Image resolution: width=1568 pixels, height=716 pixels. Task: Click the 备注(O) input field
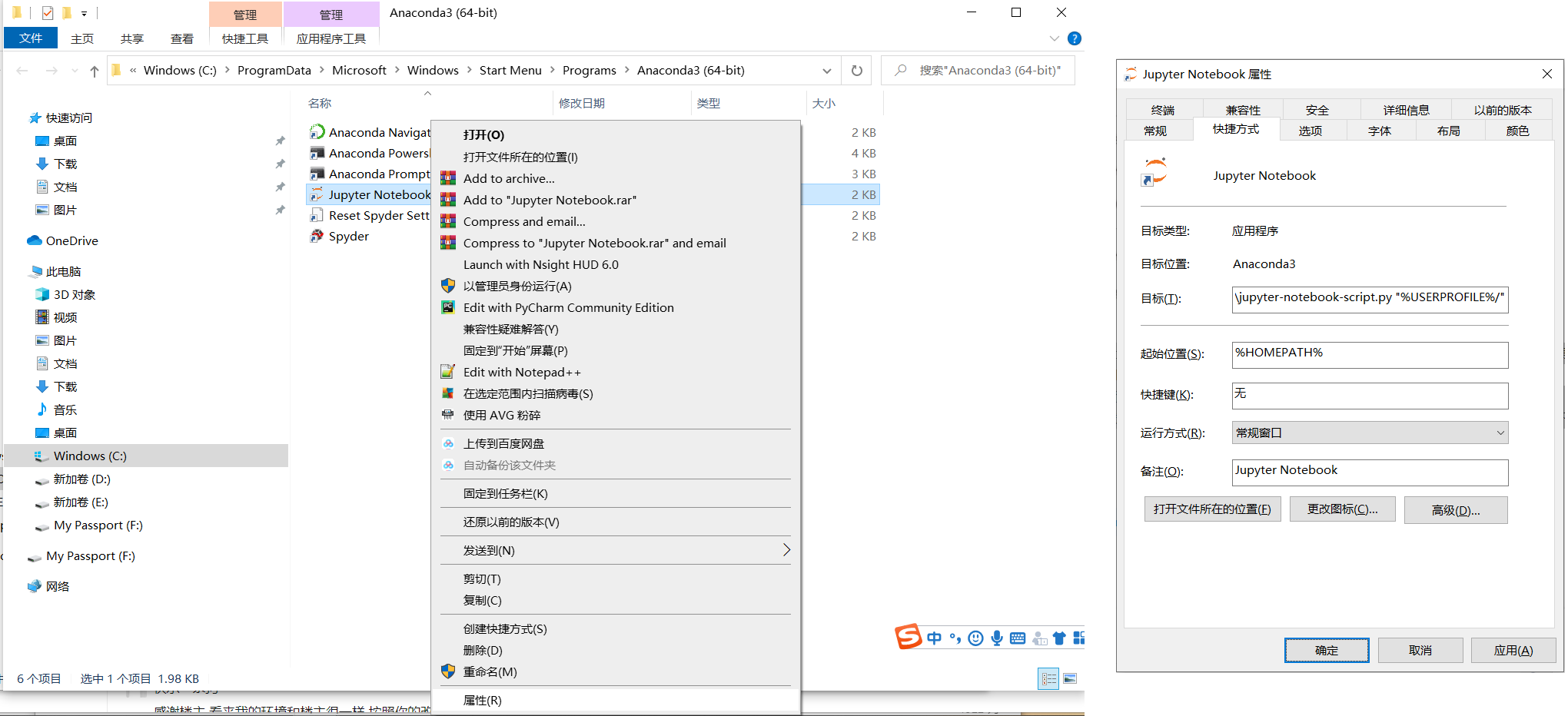1370,472
